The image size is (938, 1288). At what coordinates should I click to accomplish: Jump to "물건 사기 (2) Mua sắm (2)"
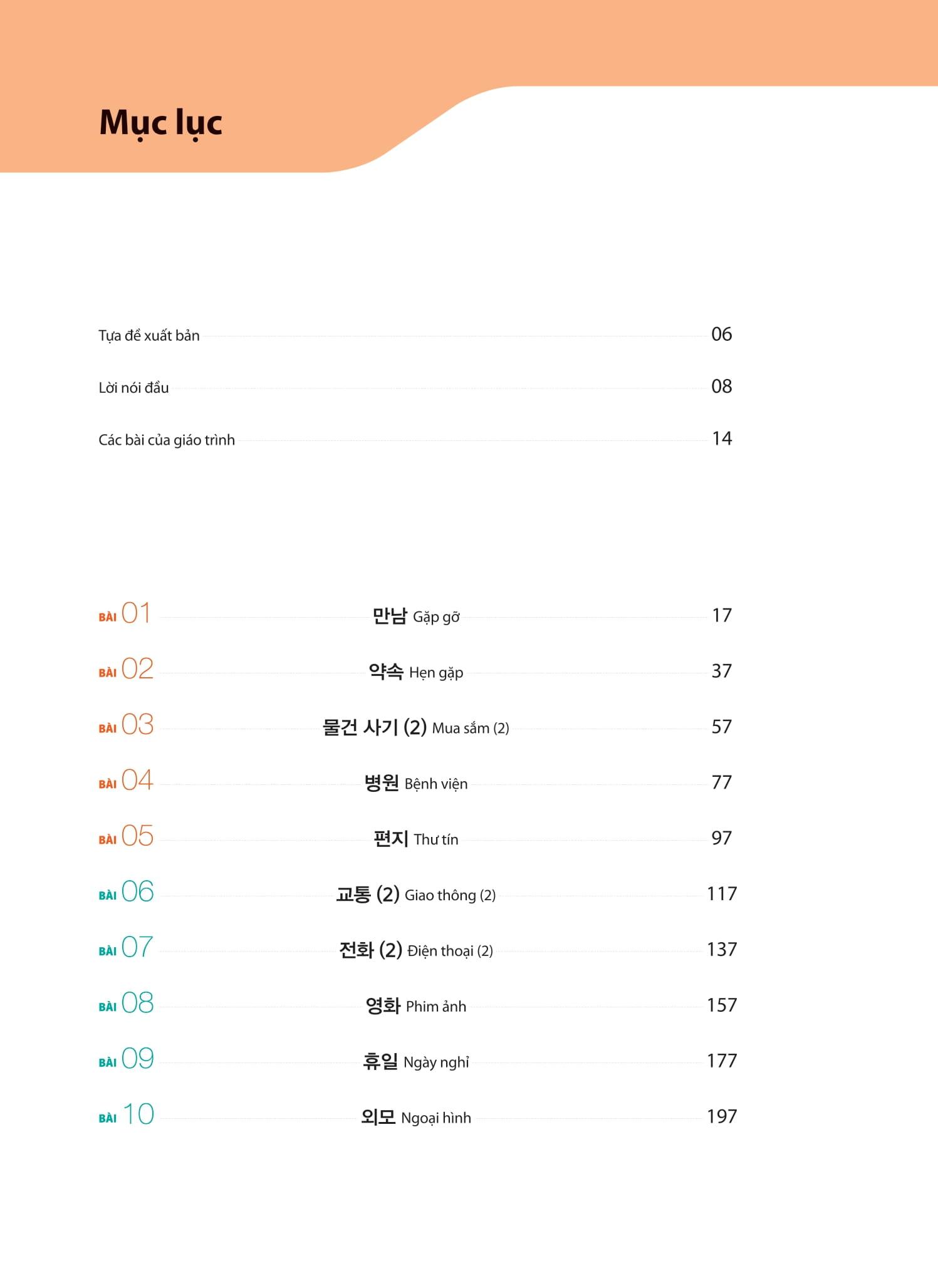tap(416, 728)
